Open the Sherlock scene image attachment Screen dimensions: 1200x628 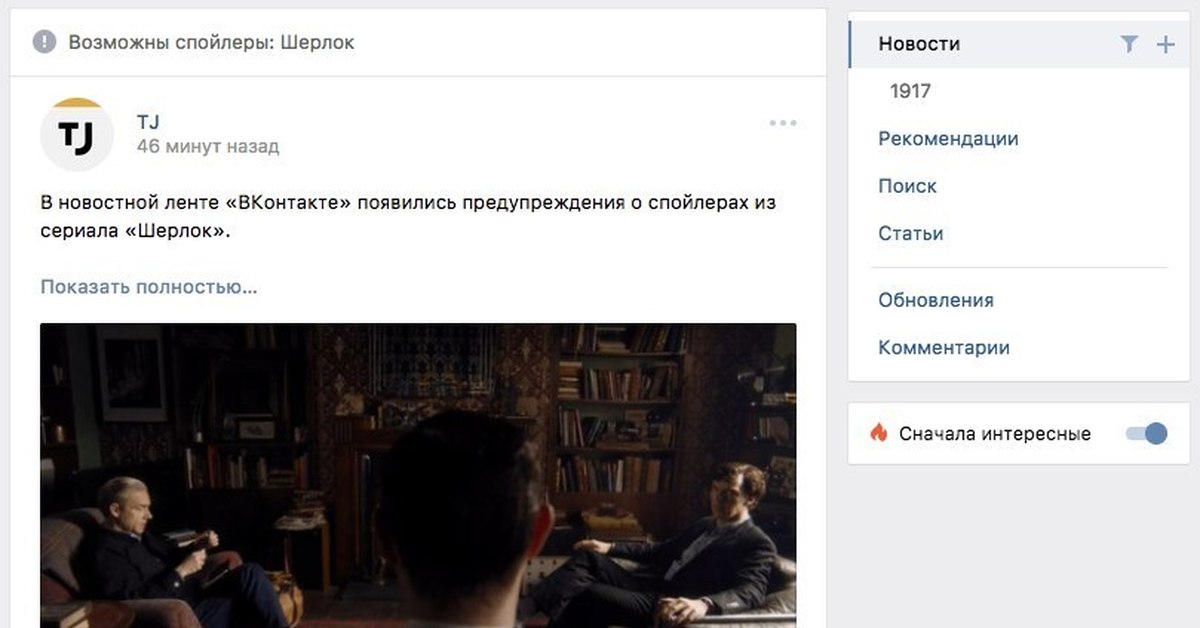418,475
